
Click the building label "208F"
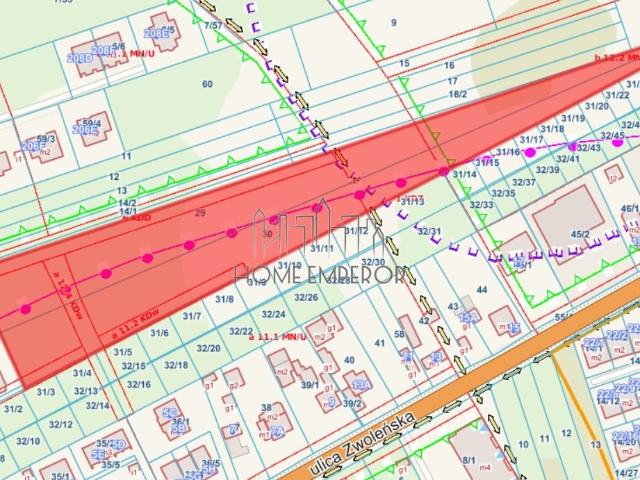(103, 51)
